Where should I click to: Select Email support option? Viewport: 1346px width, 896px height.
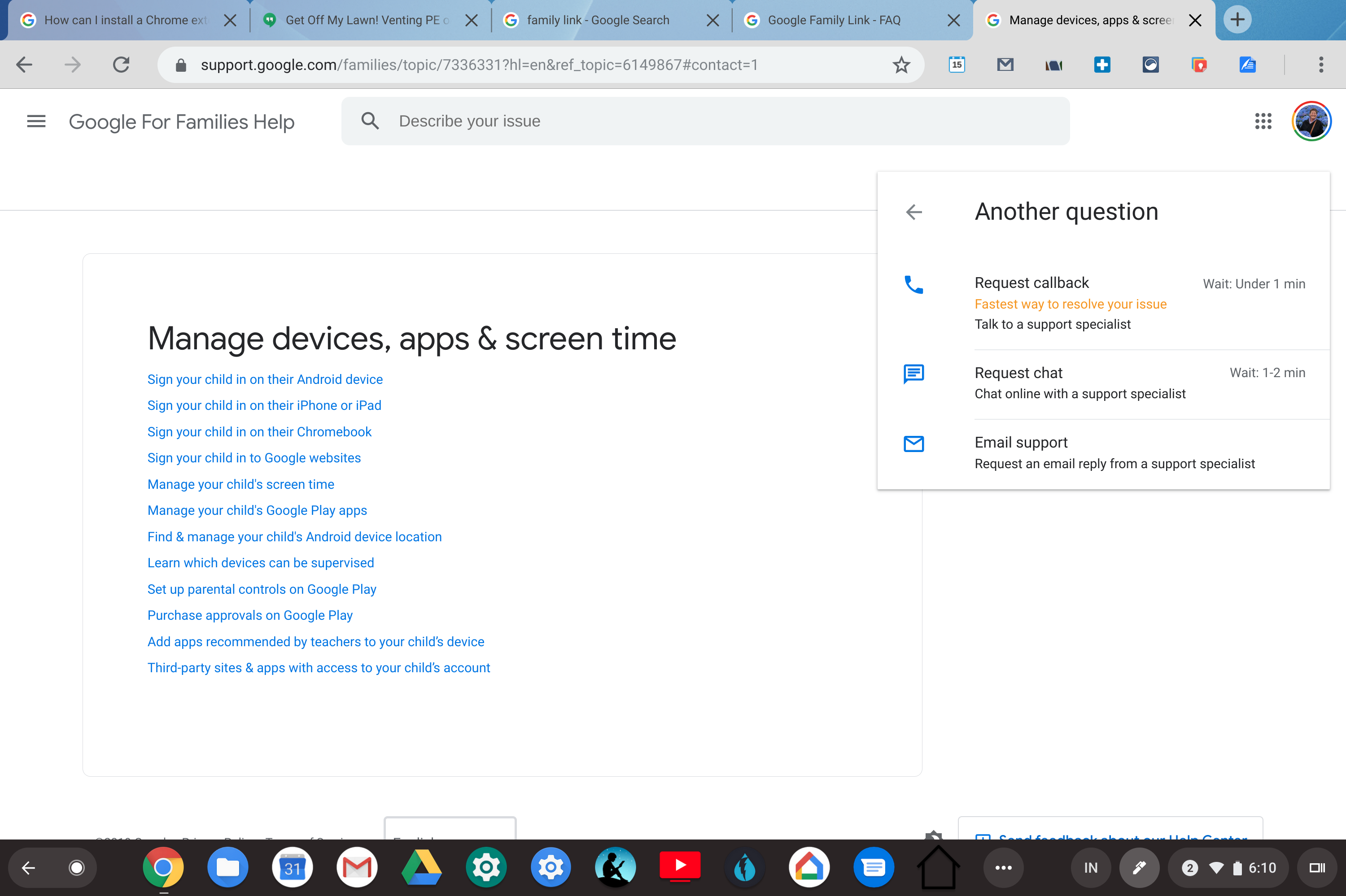[x=1103, y=453]
